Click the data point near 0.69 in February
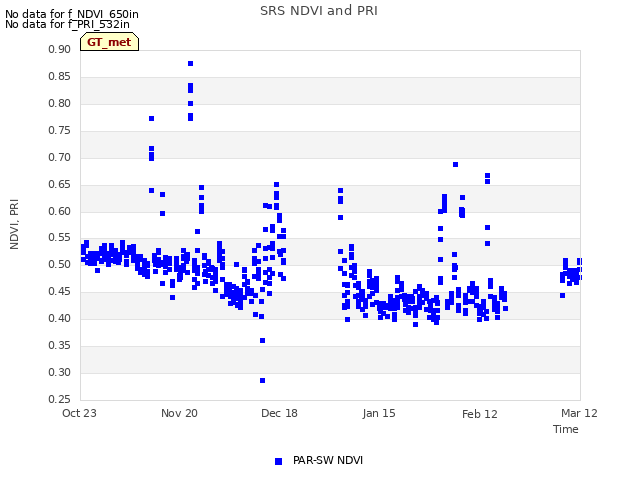 [x=456, y=164]
